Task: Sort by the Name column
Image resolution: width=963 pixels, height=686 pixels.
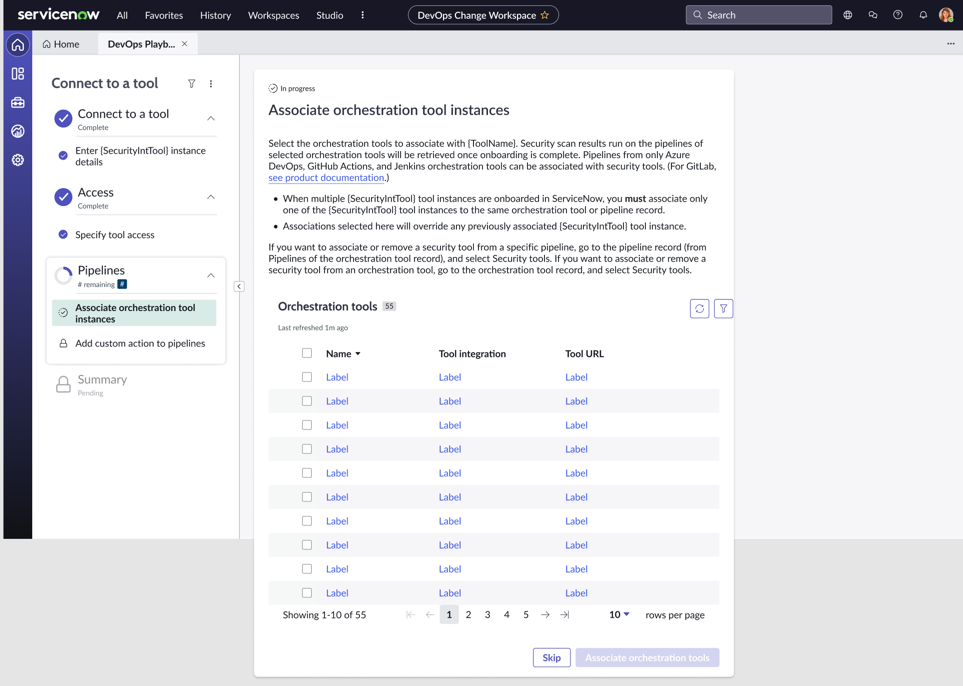Action: pos(343,354)
